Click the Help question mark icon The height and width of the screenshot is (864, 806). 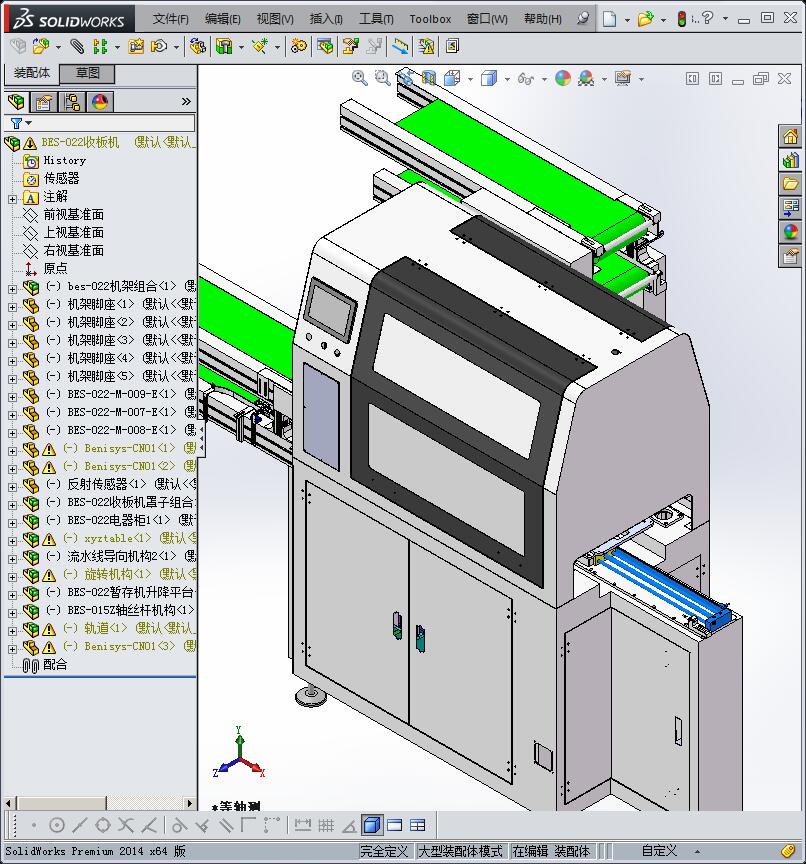[x=708, y=19]
